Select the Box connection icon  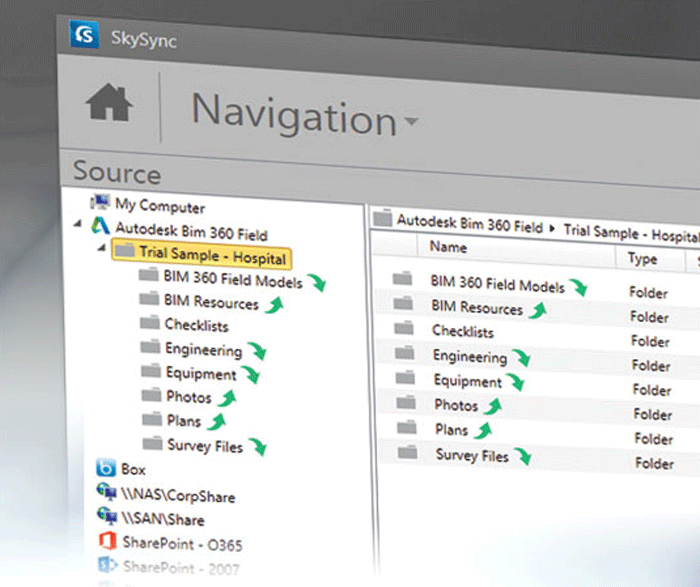point(105,468)
